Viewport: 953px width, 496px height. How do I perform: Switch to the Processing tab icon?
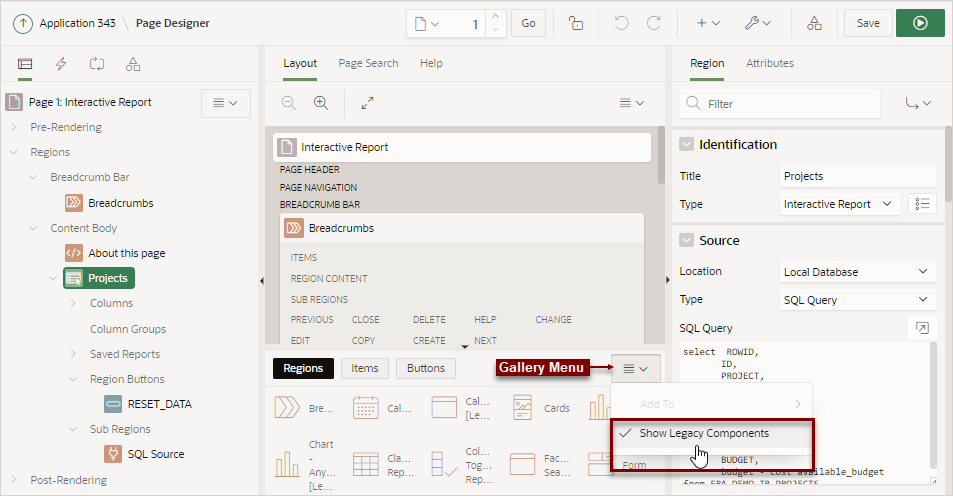coord(97,64)
